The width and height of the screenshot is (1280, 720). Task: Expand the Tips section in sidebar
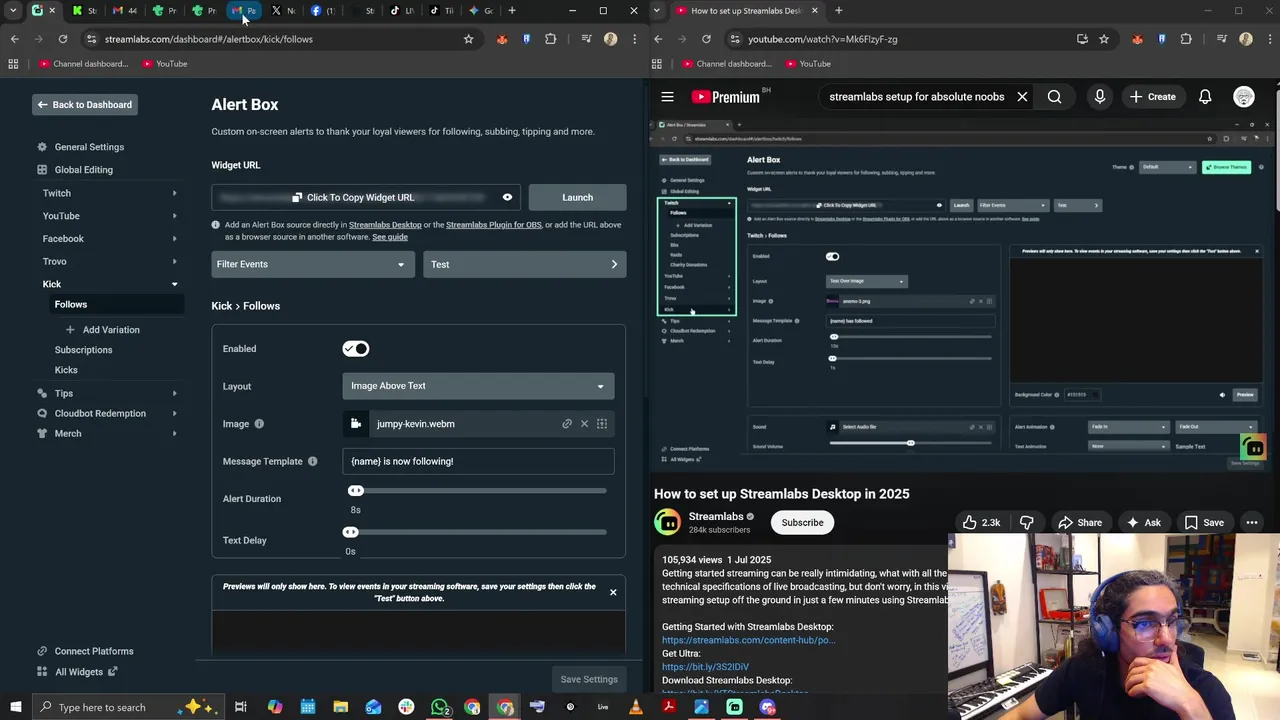point(174,393)
